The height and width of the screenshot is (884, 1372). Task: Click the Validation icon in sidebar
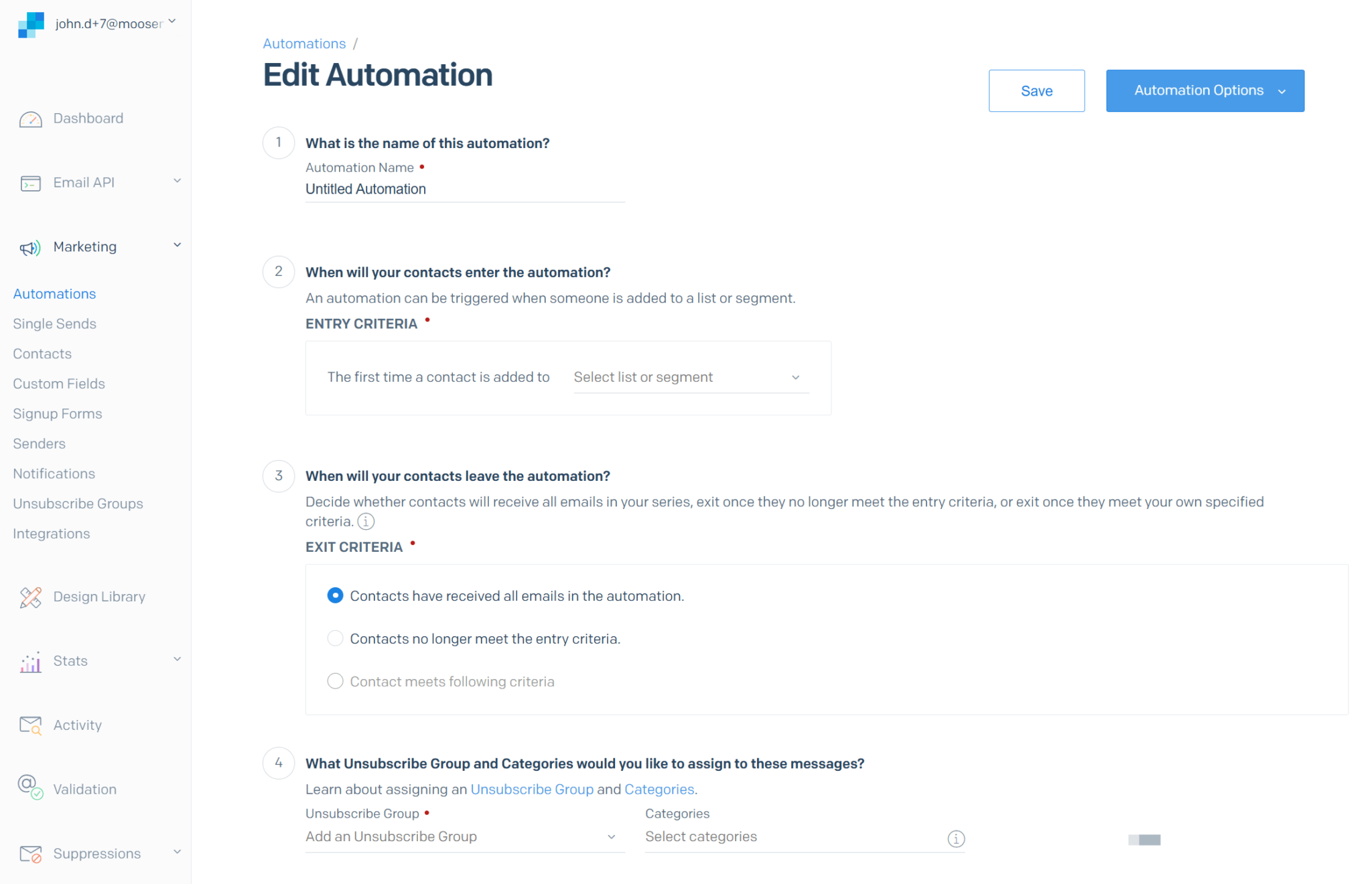pos(31,788)
